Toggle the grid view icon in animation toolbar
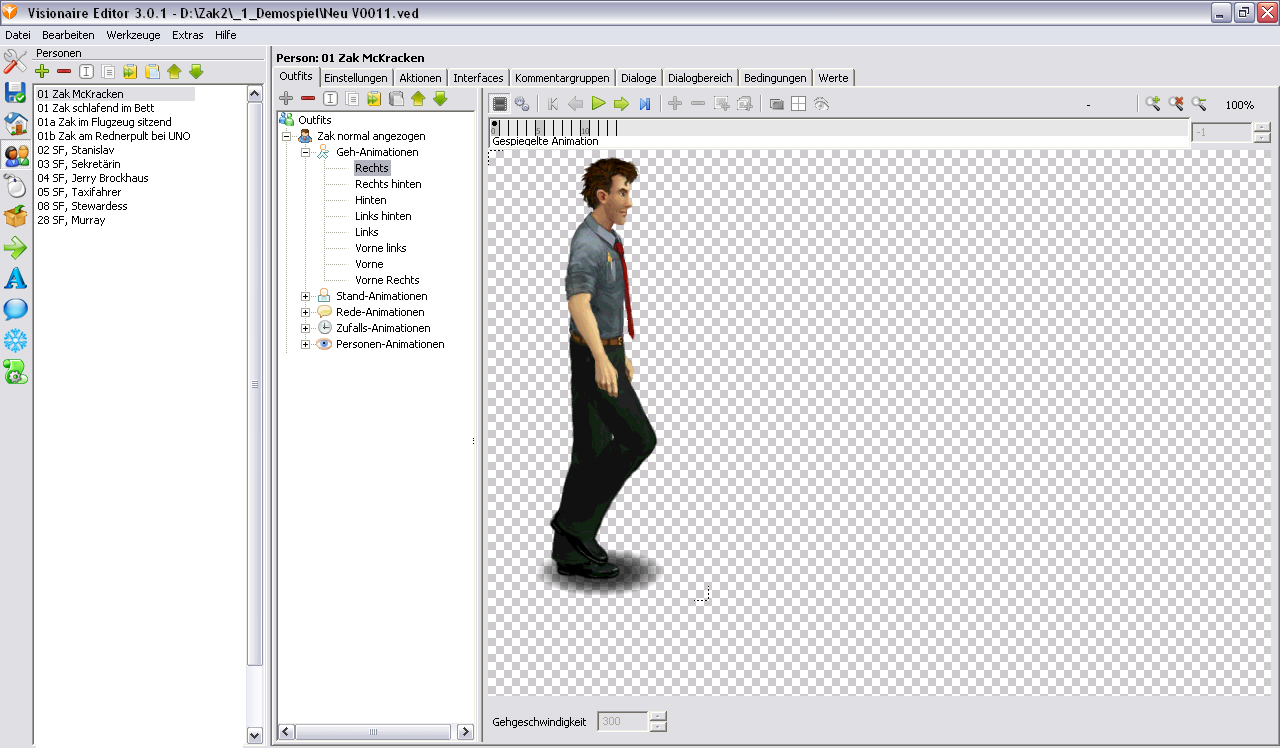Image resolution: width=1280 pixels, height=748 pixels. [798, 104]
